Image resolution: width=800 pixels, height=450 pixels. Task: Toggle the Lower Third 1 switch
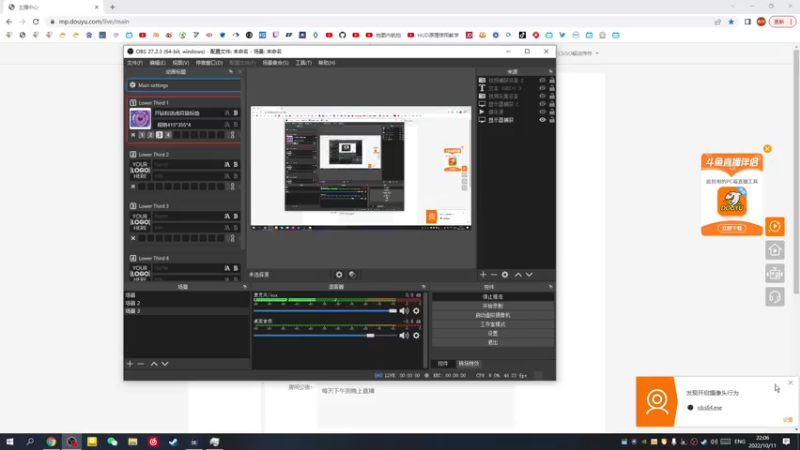pyautogui.click(x=133, y=103)
